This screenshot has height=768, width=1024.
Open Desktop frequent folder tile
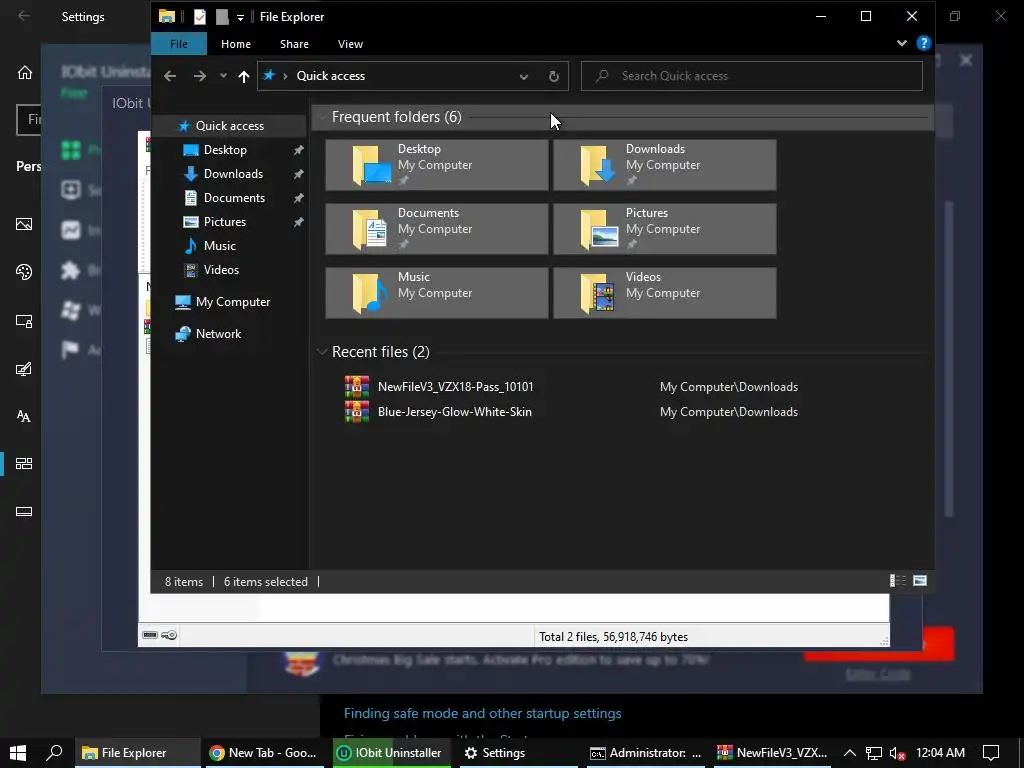[x=437, y=165]
